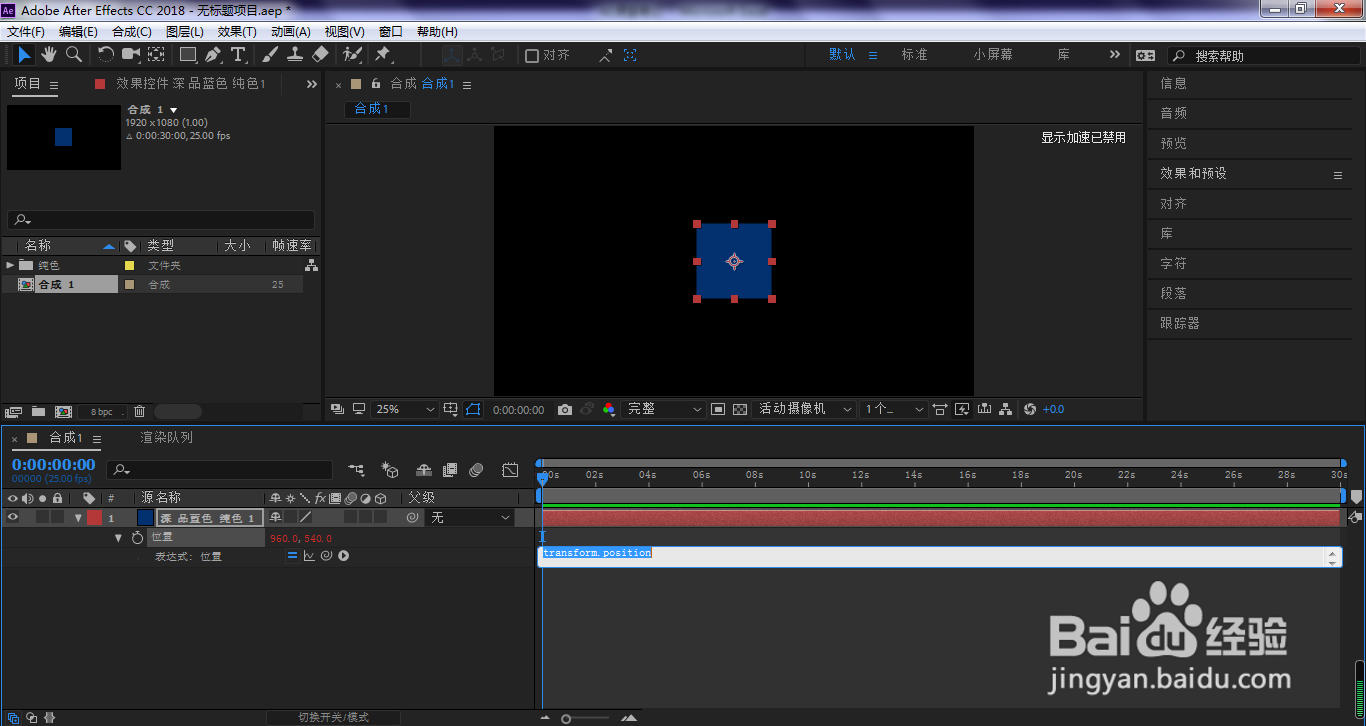Toggle layer 1 quality switch slash icon
Viewport: 1366px width, 726px height.
tap(306, 517)
